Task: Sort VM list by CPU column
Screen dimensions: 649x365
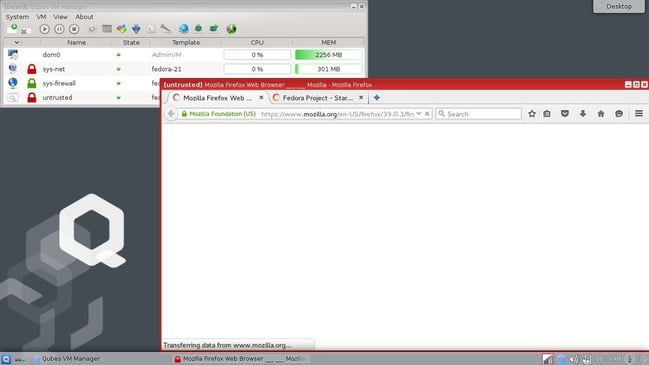Action: [x=257, y=42]
